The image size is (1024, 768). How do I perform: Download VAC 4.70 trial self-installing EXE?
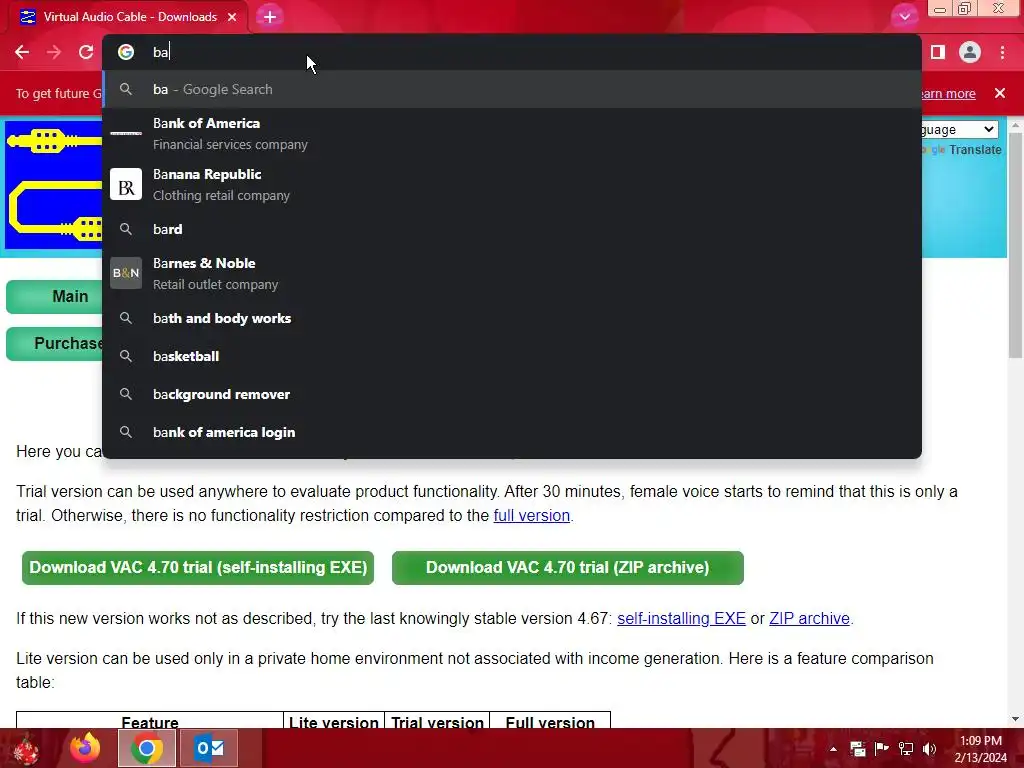198,568
